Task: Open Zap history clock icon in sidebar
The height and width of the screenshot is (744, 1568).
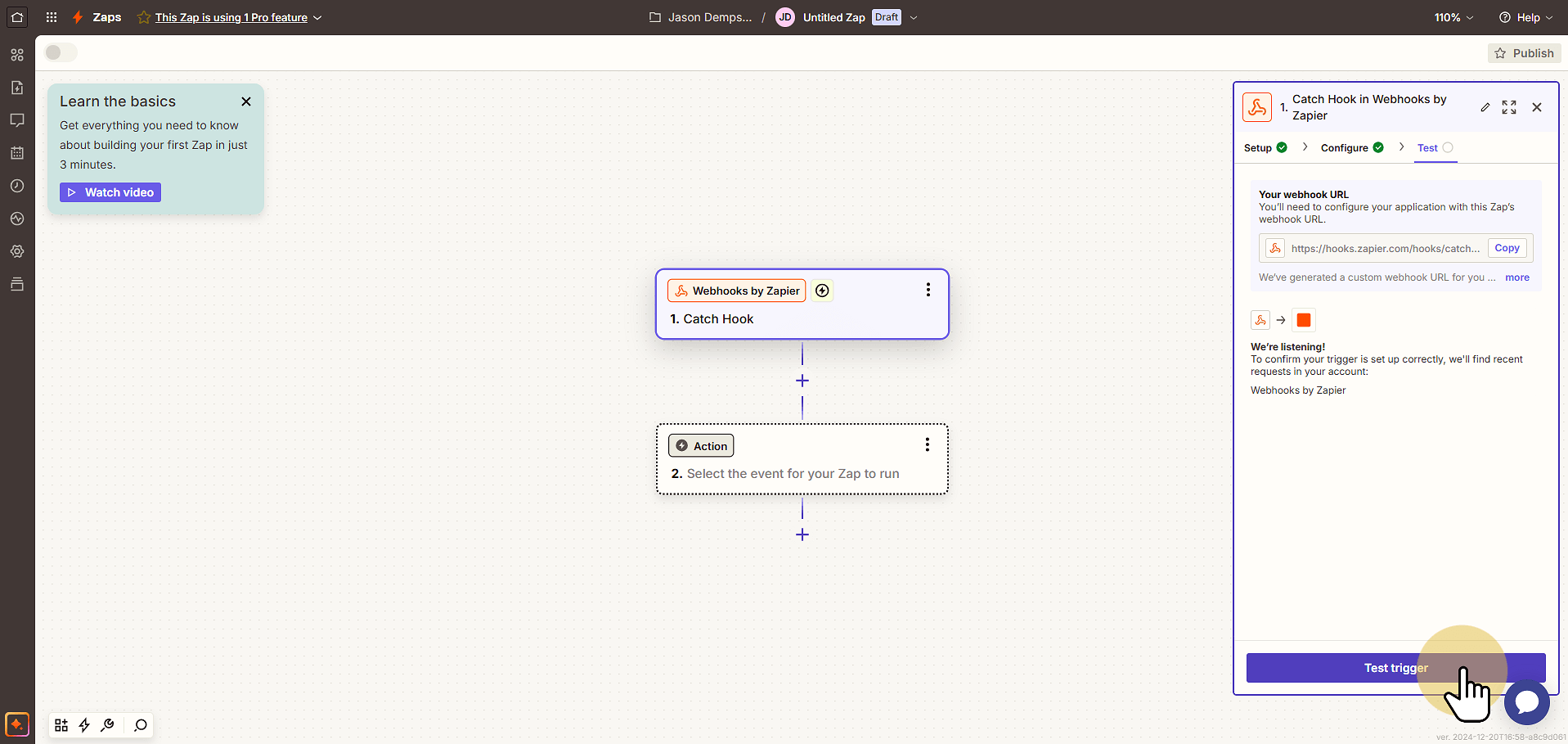Action: 17,186
